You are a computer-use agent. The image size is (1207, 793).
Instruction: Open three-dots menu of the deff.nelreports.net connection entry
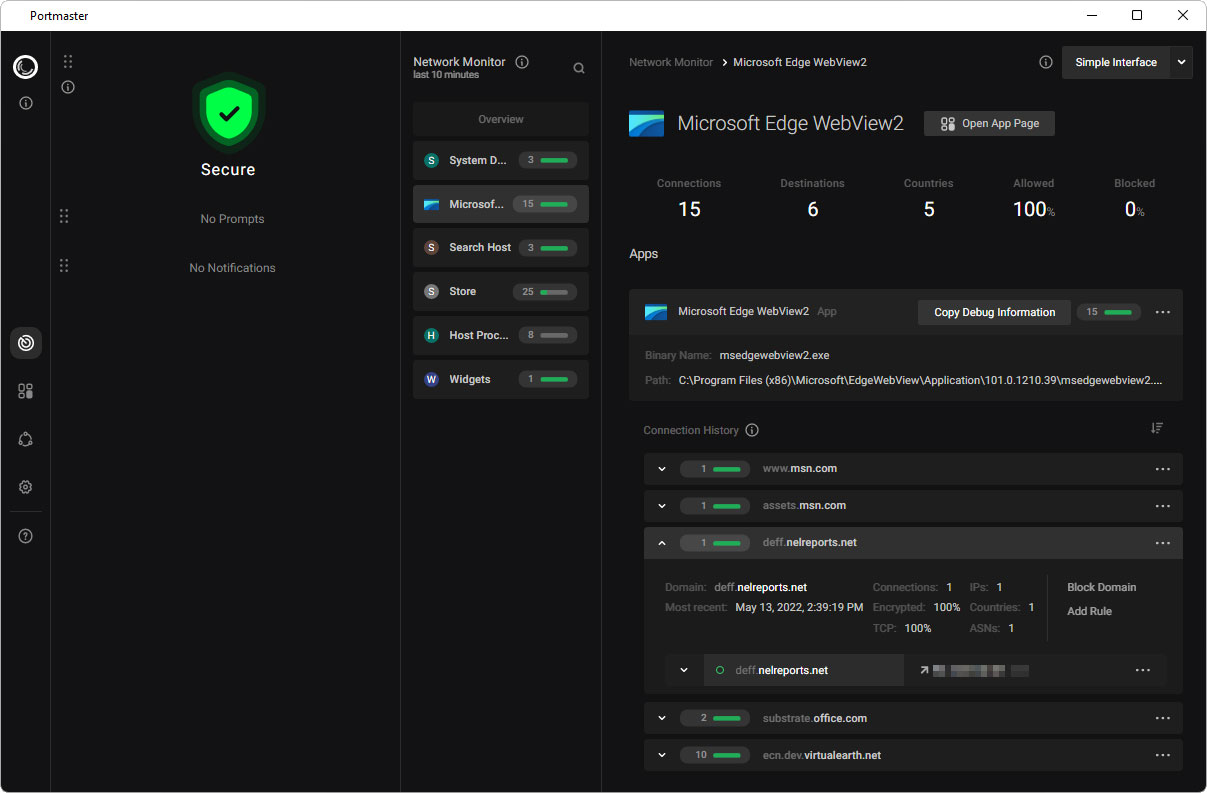coord(1143,670)
